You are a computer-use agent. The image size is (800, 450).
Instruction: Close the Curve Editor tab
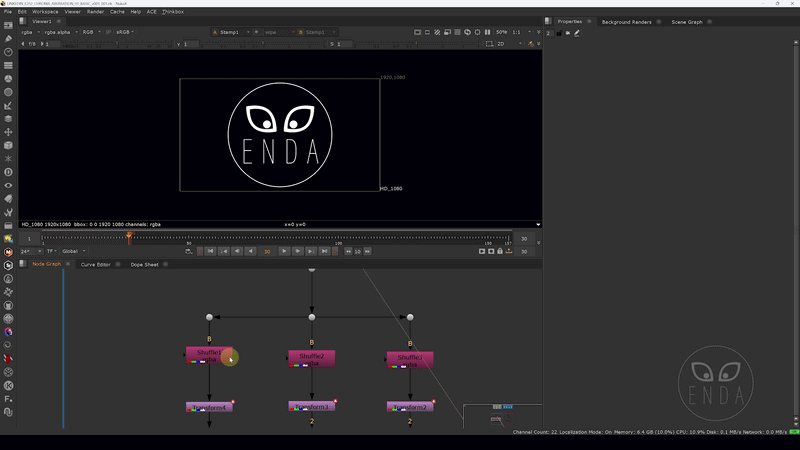(x=118, y=264)
